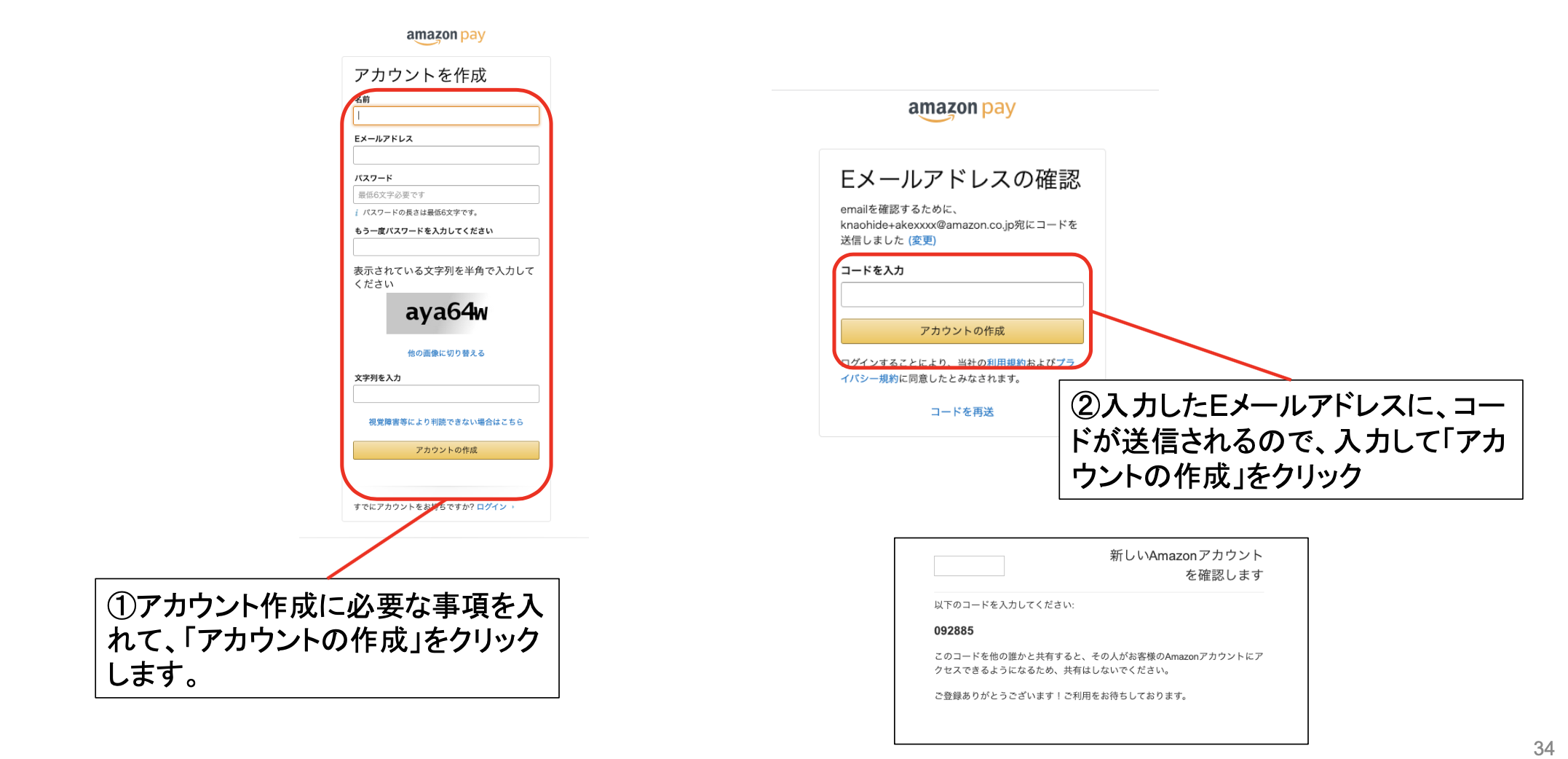
Task: Click the amazon pay logo above email confirmation
Action: point(962,110)
